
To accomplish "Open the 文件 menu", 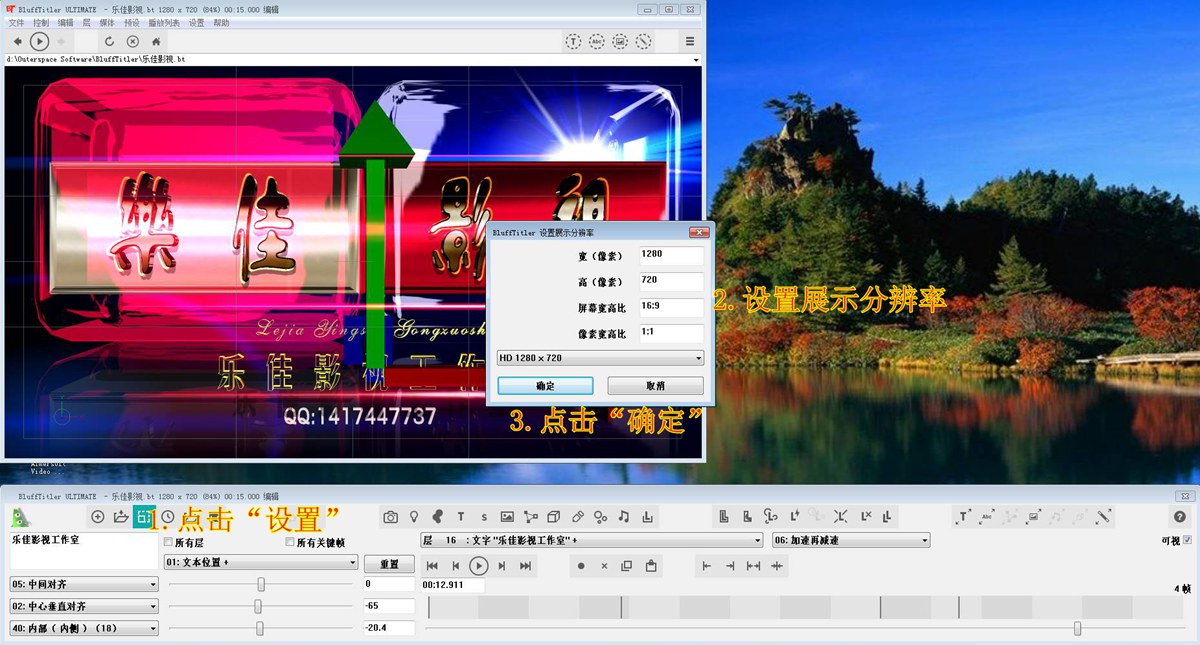I will tap(16, 22).
